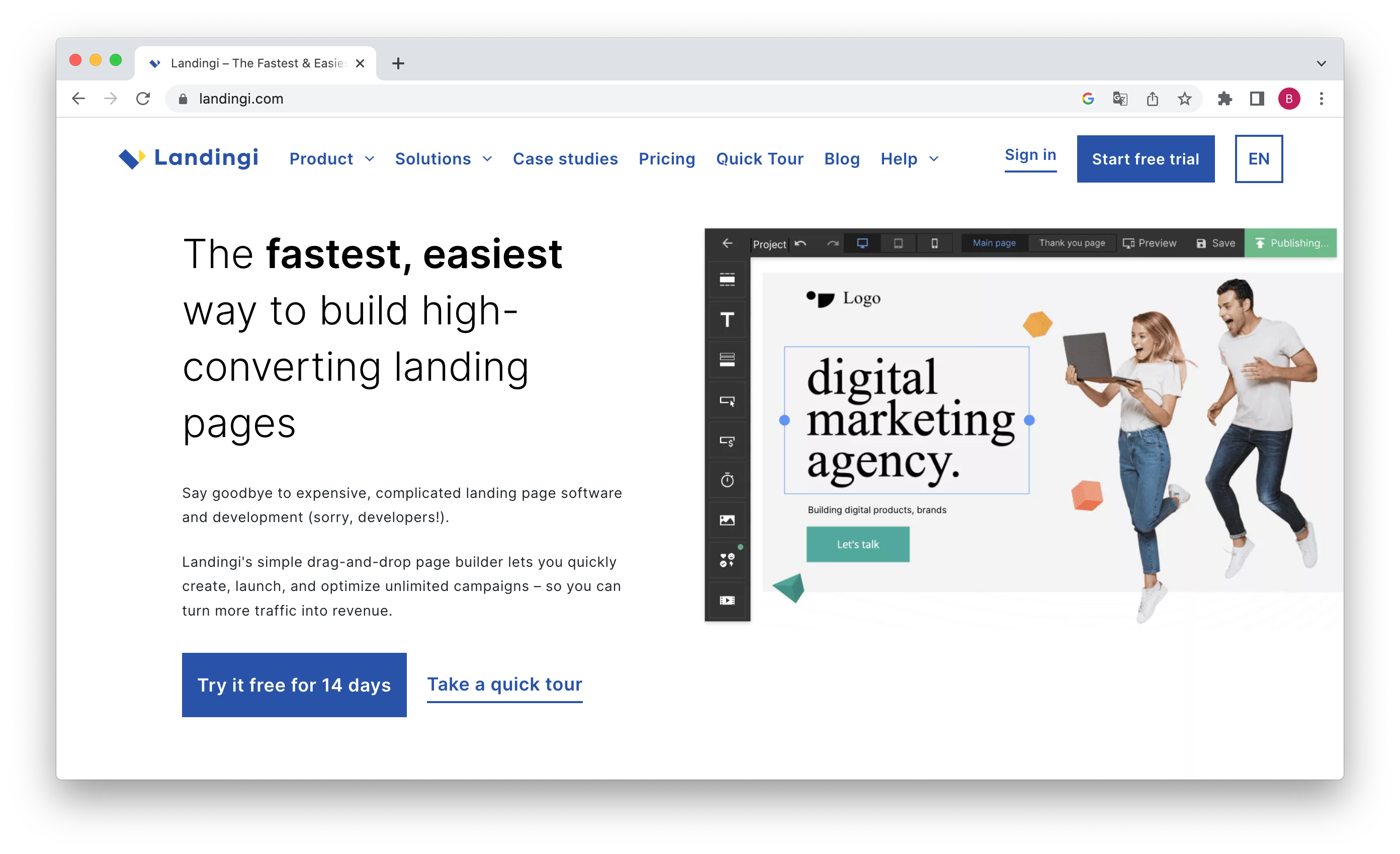This screenshot has height=854, width=1400.
Task: Click the browser forward arrow
Action: pyautogui.click(x=110, y=99)
